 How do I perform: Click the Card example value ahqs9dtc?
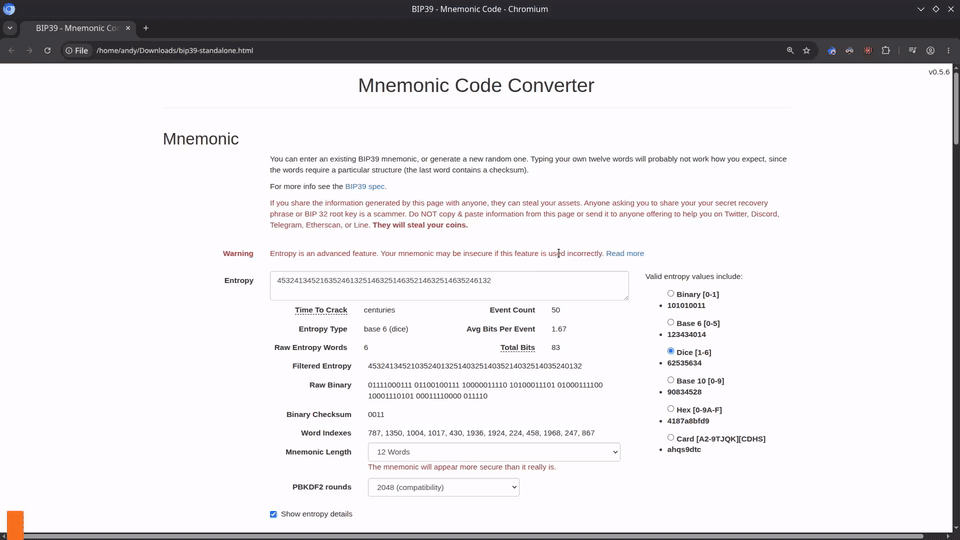tap(684, 449)
